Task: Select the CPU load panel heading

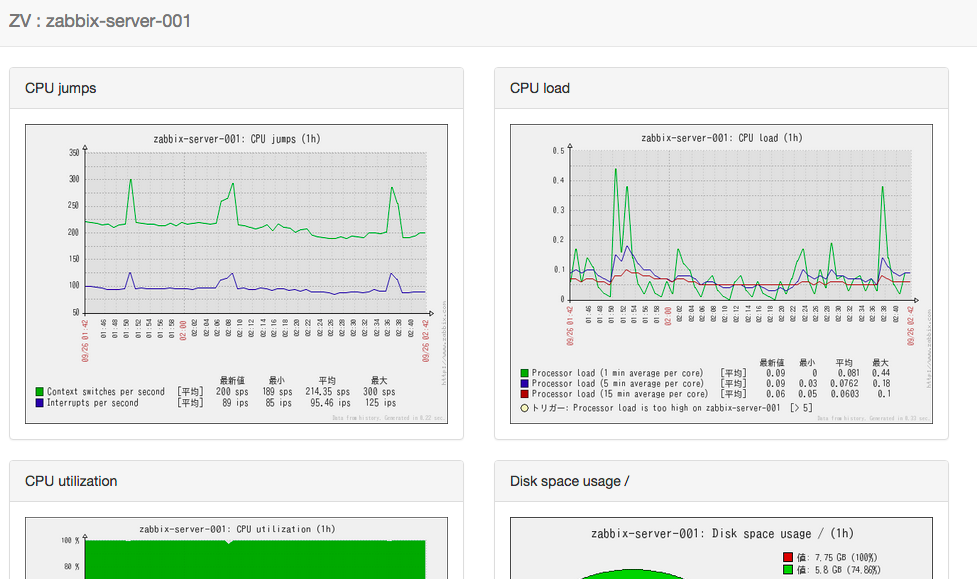Action: tap(540, 89)
